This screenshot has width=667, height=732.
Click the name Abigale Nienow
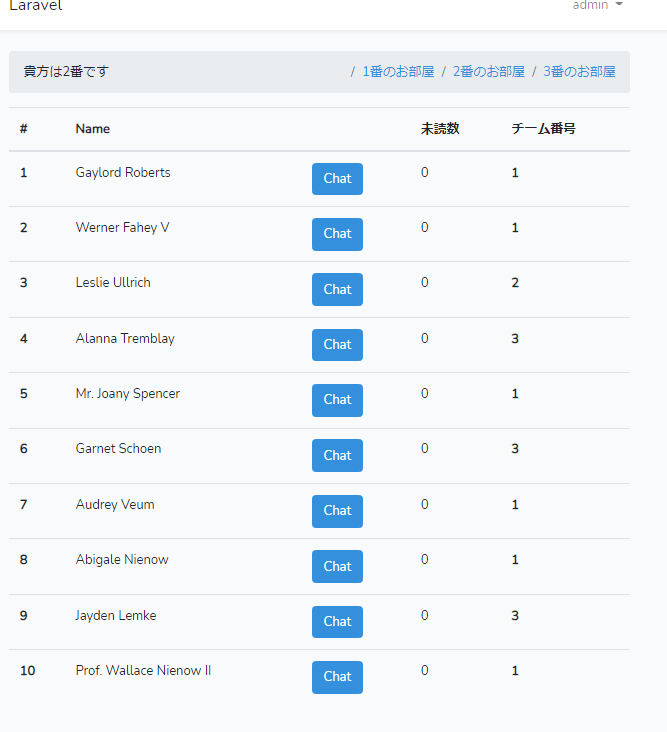click(x=122, y=560)
